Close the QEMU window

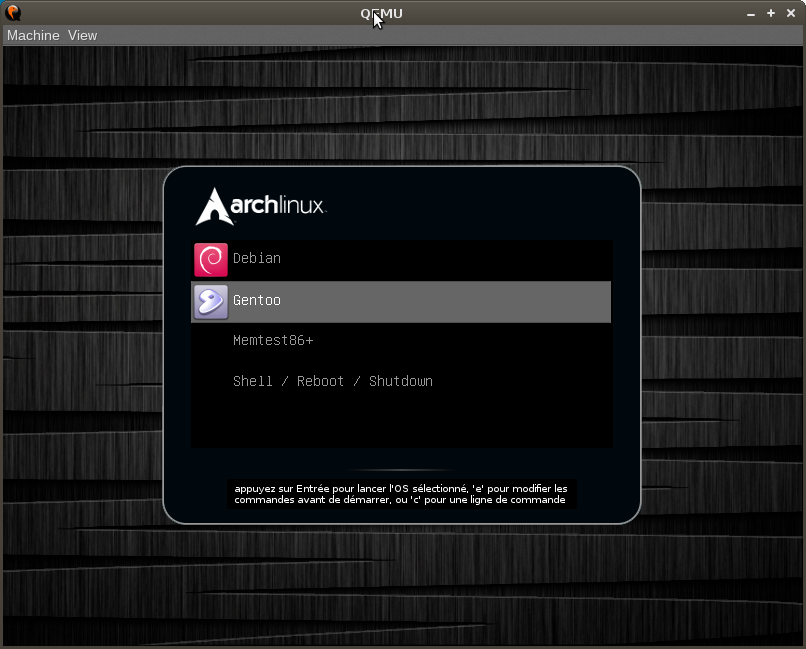[791, 13]
